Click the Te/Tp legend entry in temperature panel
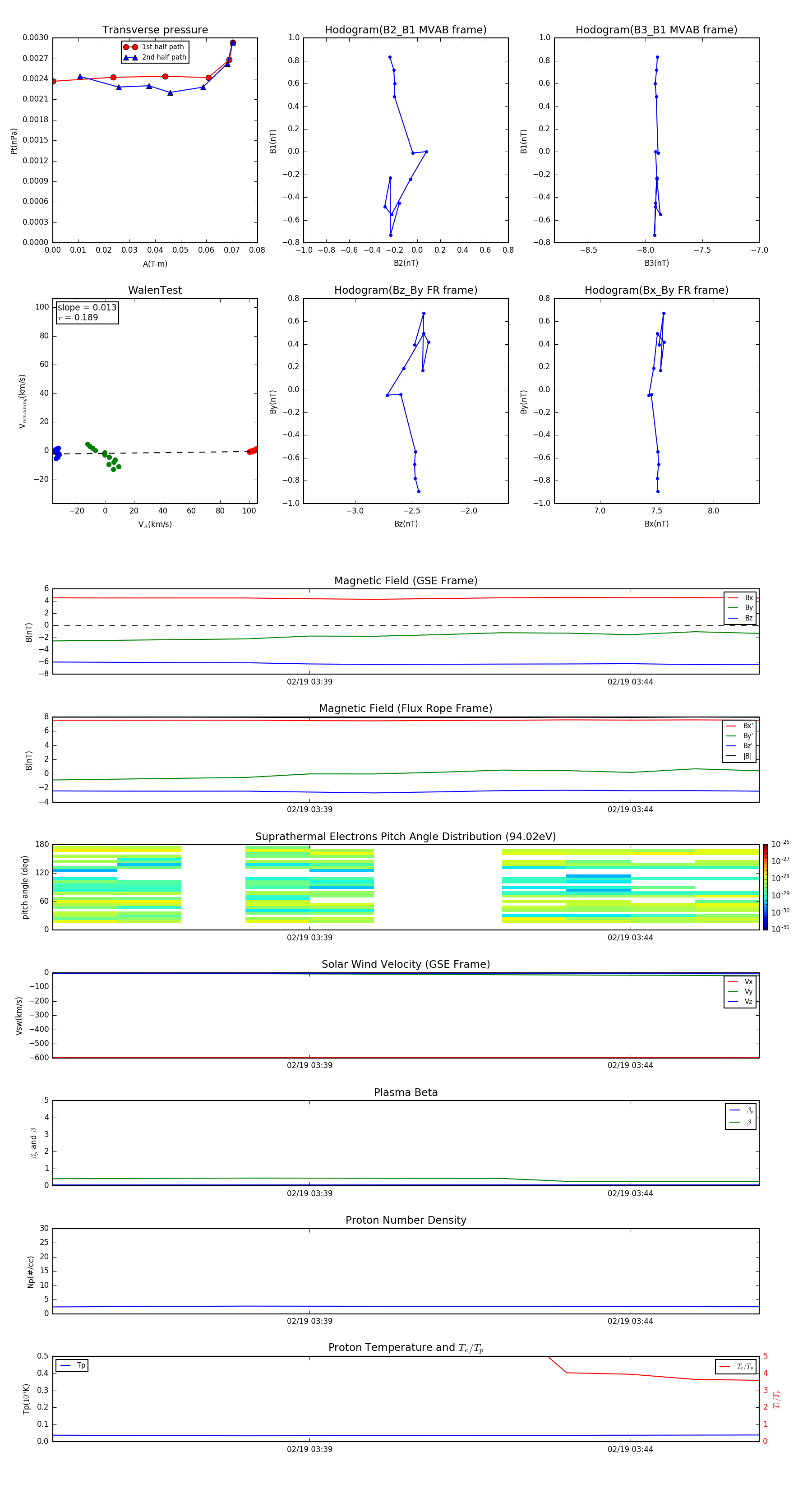Screen dimensions: 812x1489 click(736, 1367)
